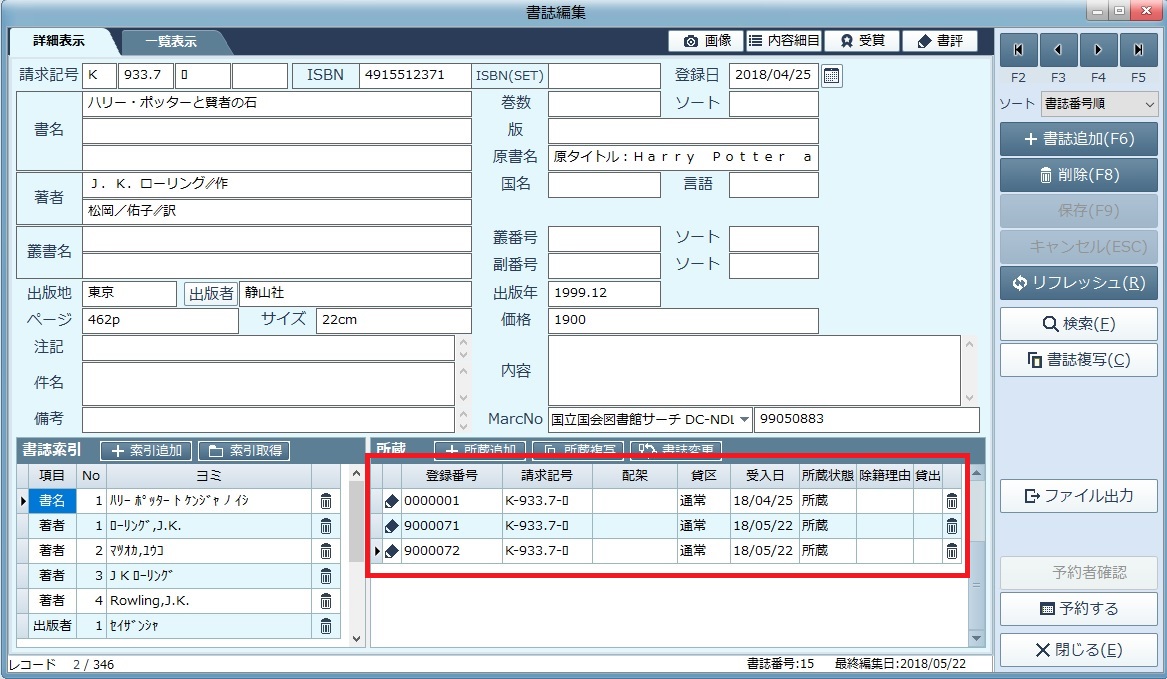Go to previous record arrow button

(x=1058, y=50)
